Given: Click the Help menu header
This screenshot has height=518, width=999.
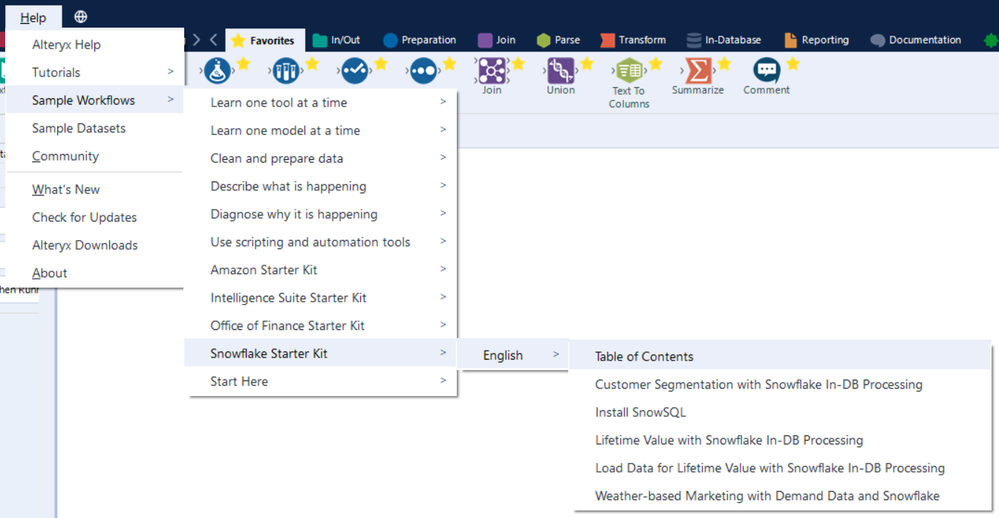Looking at the screenshot, I should 33,18.
